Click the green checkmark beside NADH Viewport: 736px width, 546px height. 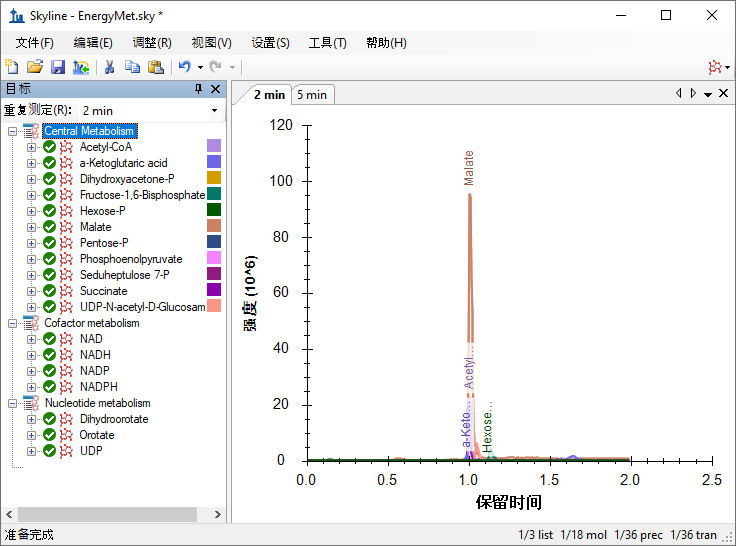click(50, 355)
